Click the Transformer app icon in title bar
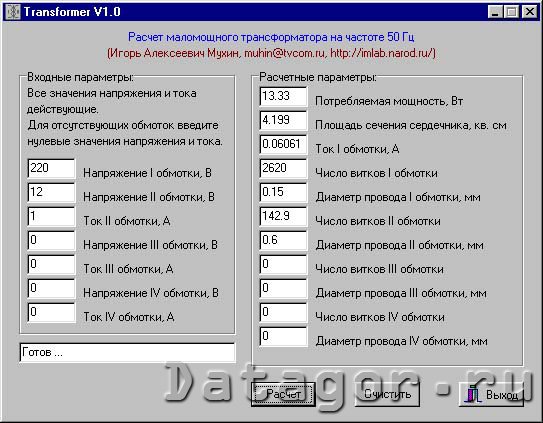543x423 pixels. 14,12
